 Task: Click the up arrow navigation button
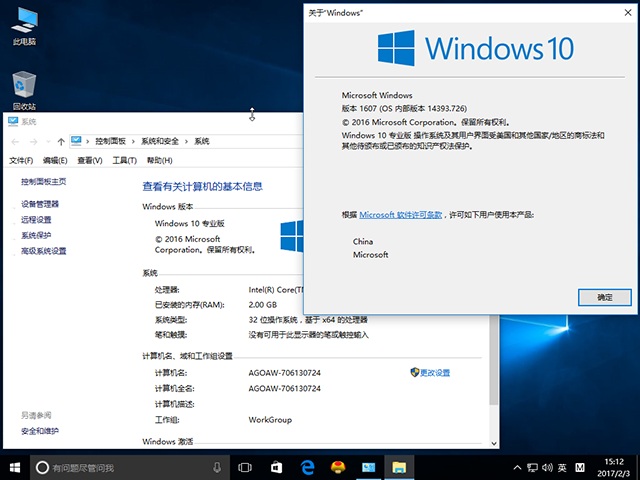pyautogui.click(x=62, y=141)
